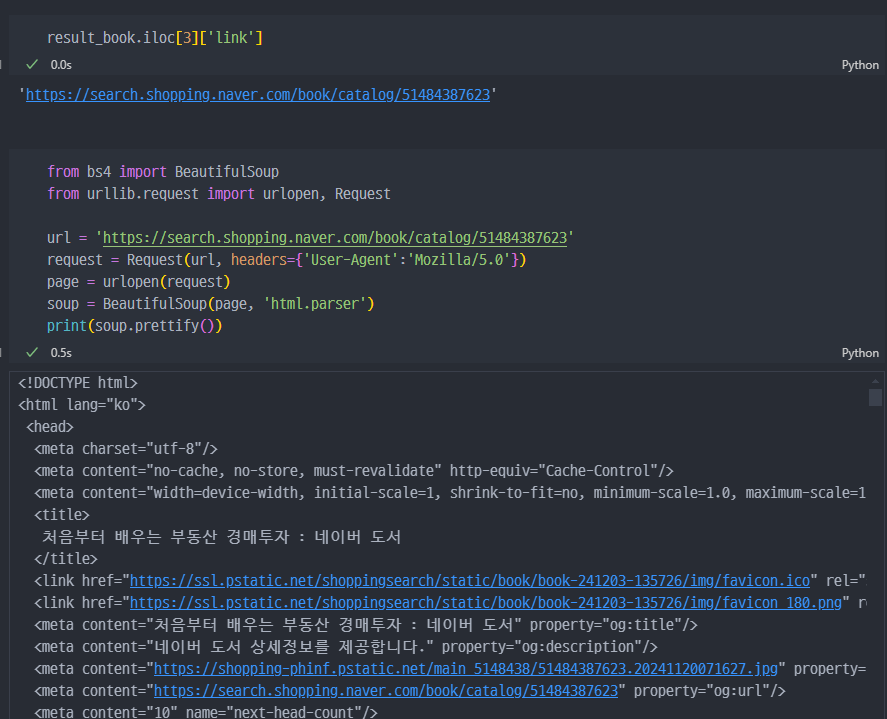Click the closing </title> tag line

pyautogui.click(x=66, y=559)
